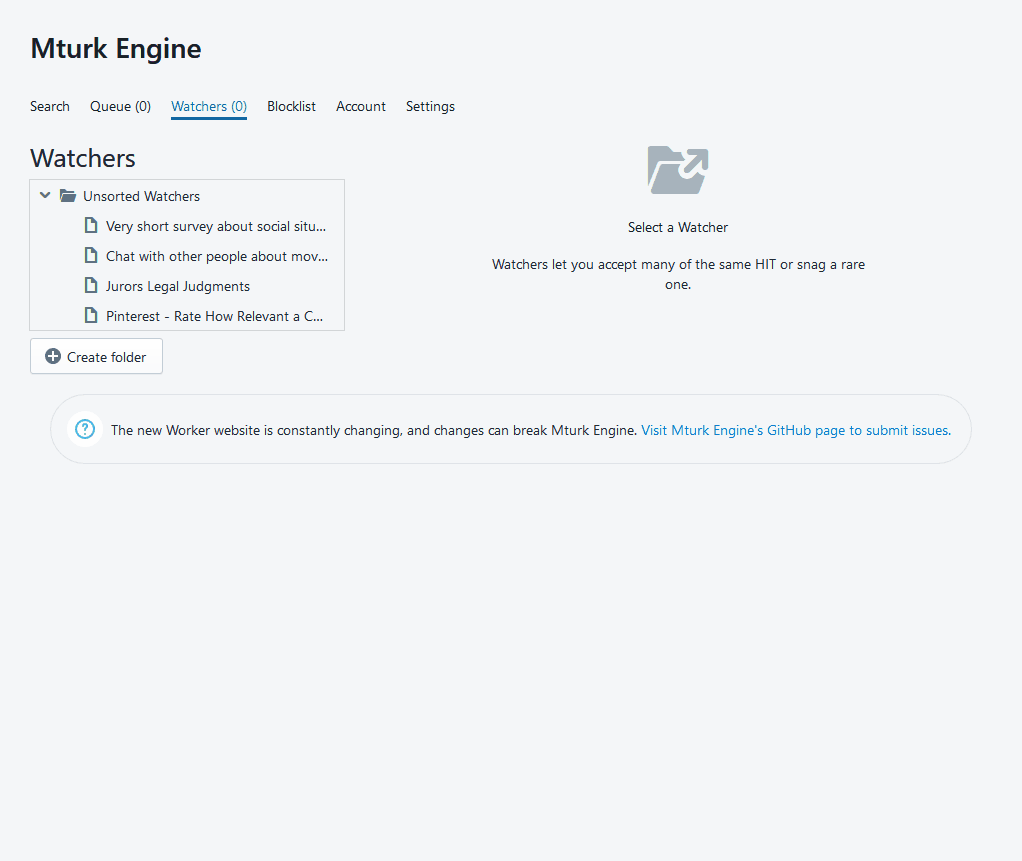This screenshot has width=1022, height=861.
Task: Click the document icon beside Very short survey
Action: [91, 226]
